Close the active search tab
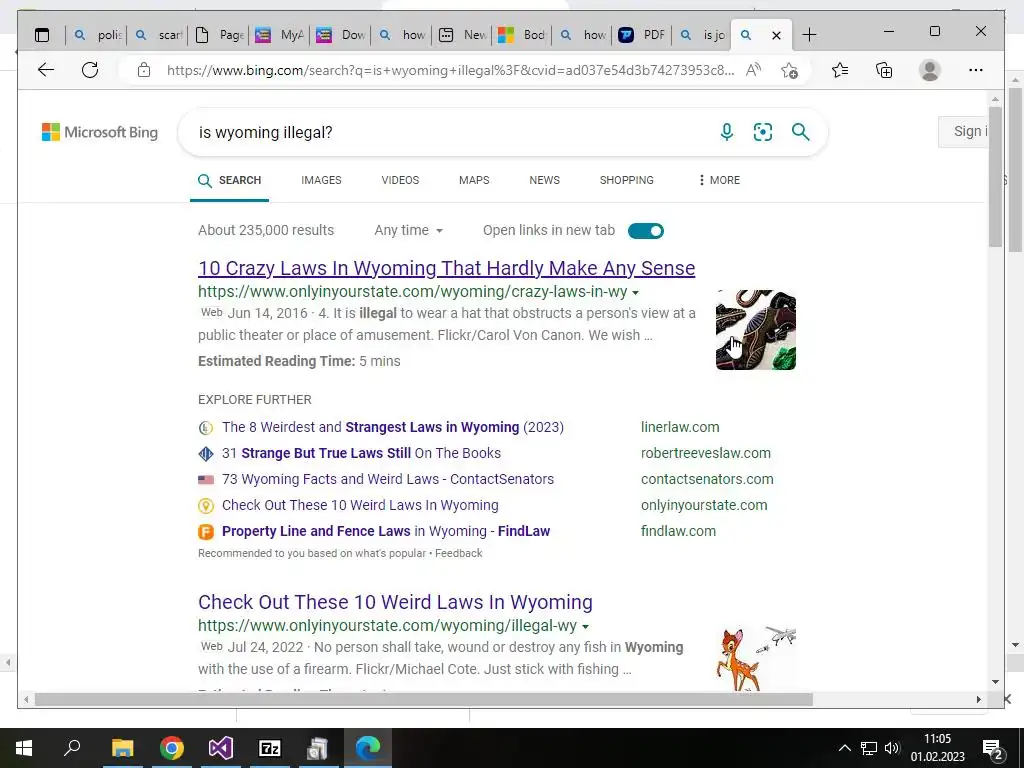1024x768 pixels. click(x=776, y=35)
